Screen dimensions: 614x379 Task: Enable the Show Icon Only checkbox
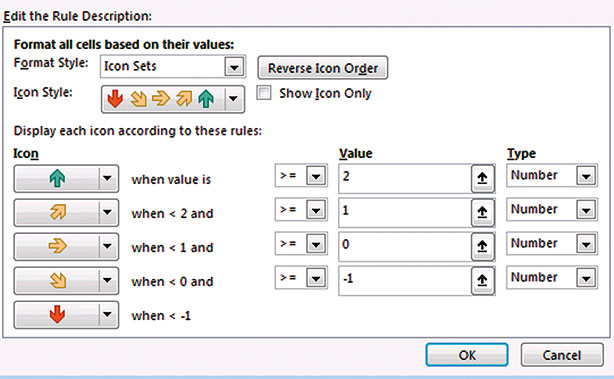coord(264,93)
